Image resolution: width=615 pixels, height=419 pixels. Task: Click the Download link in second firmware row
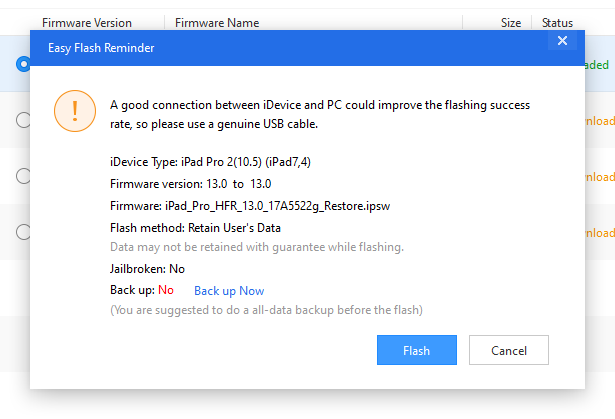(598, 121)
